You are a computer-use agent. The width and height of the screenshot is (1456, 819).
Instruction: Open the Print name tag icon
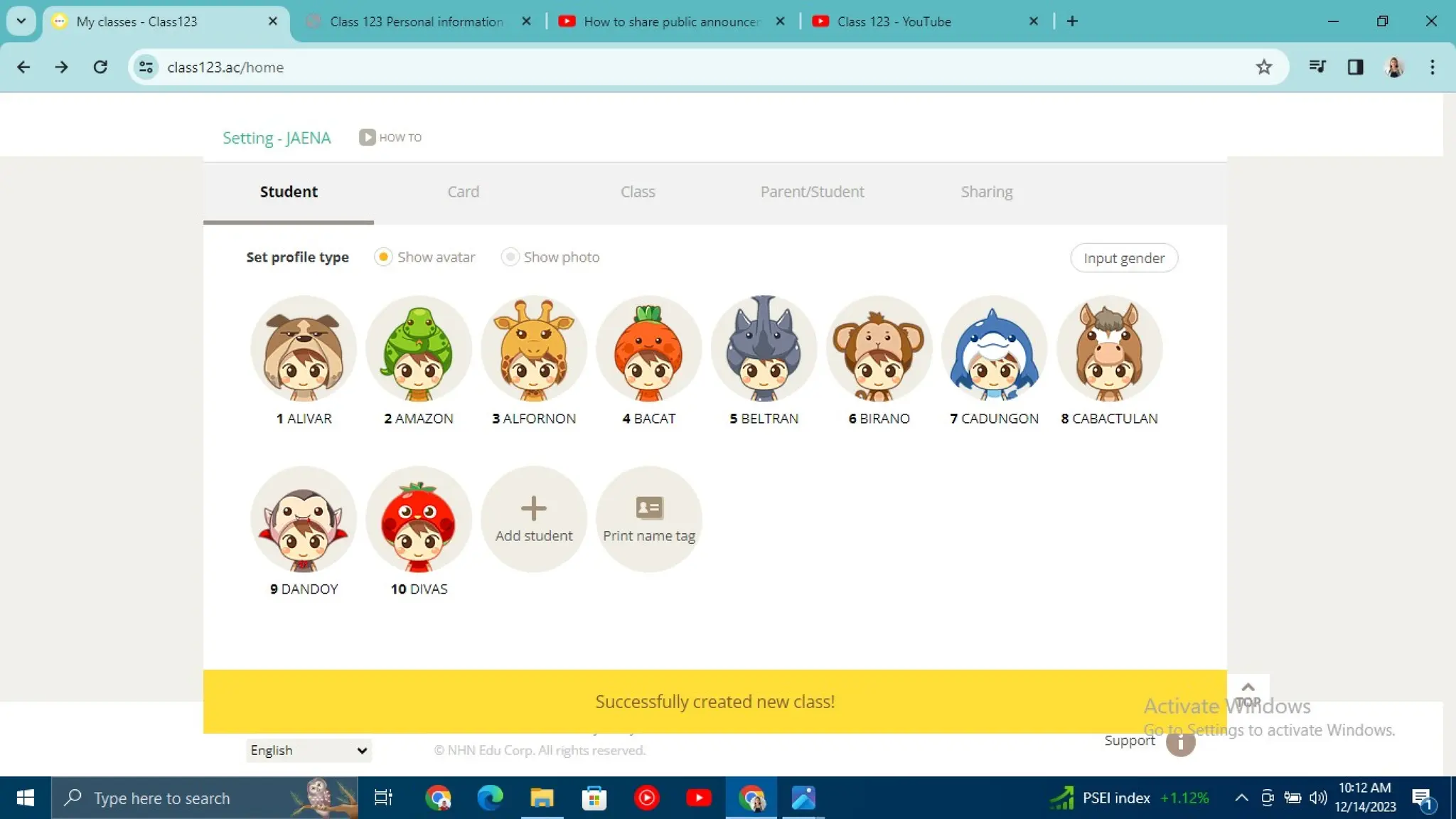click(x=648, y=508)
